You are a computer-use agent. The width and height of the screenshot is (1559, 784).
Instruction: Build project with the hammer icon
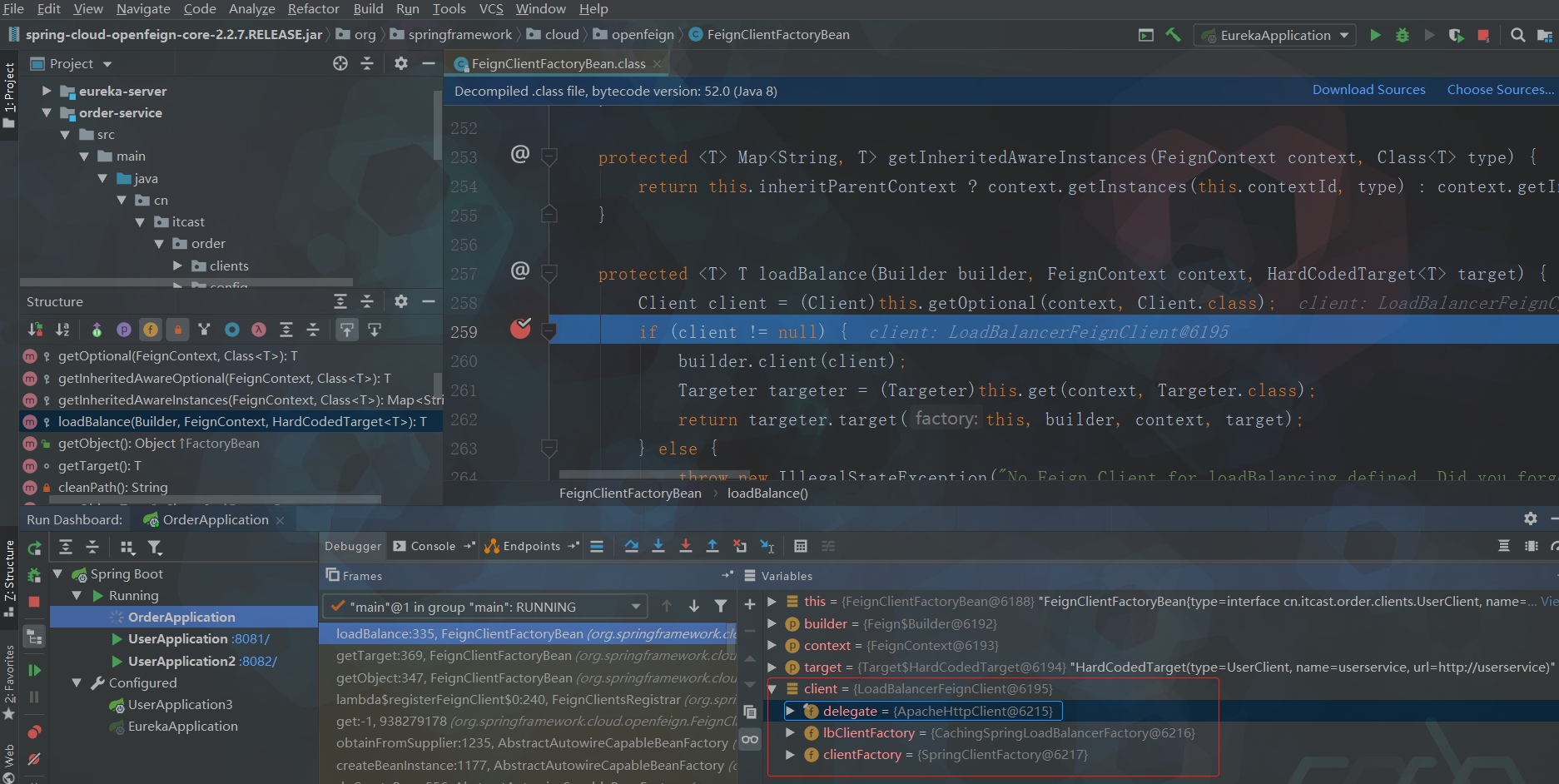(x=1174, y=35)
